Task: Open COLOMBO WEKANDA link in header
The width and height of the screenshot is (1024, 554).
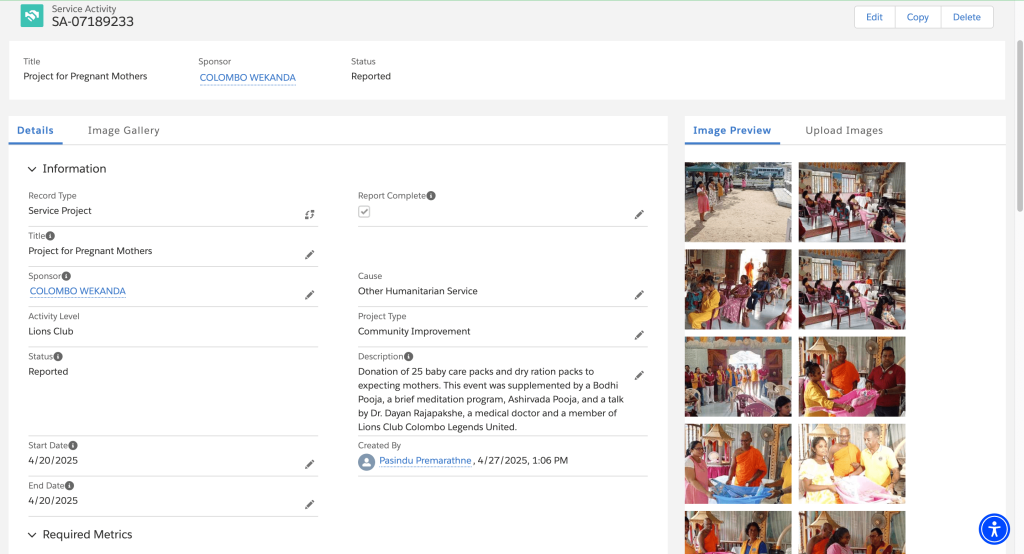Action: 248,78
